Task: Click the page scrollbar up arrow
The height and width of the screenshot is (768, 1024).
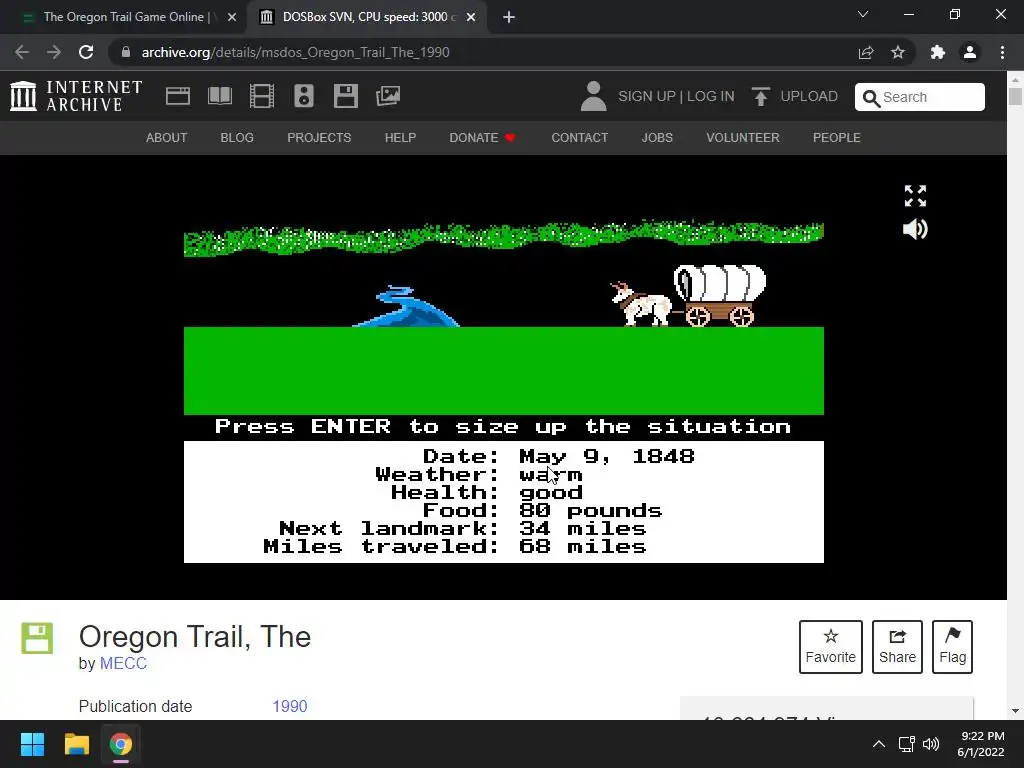Action: [1015, 79]
